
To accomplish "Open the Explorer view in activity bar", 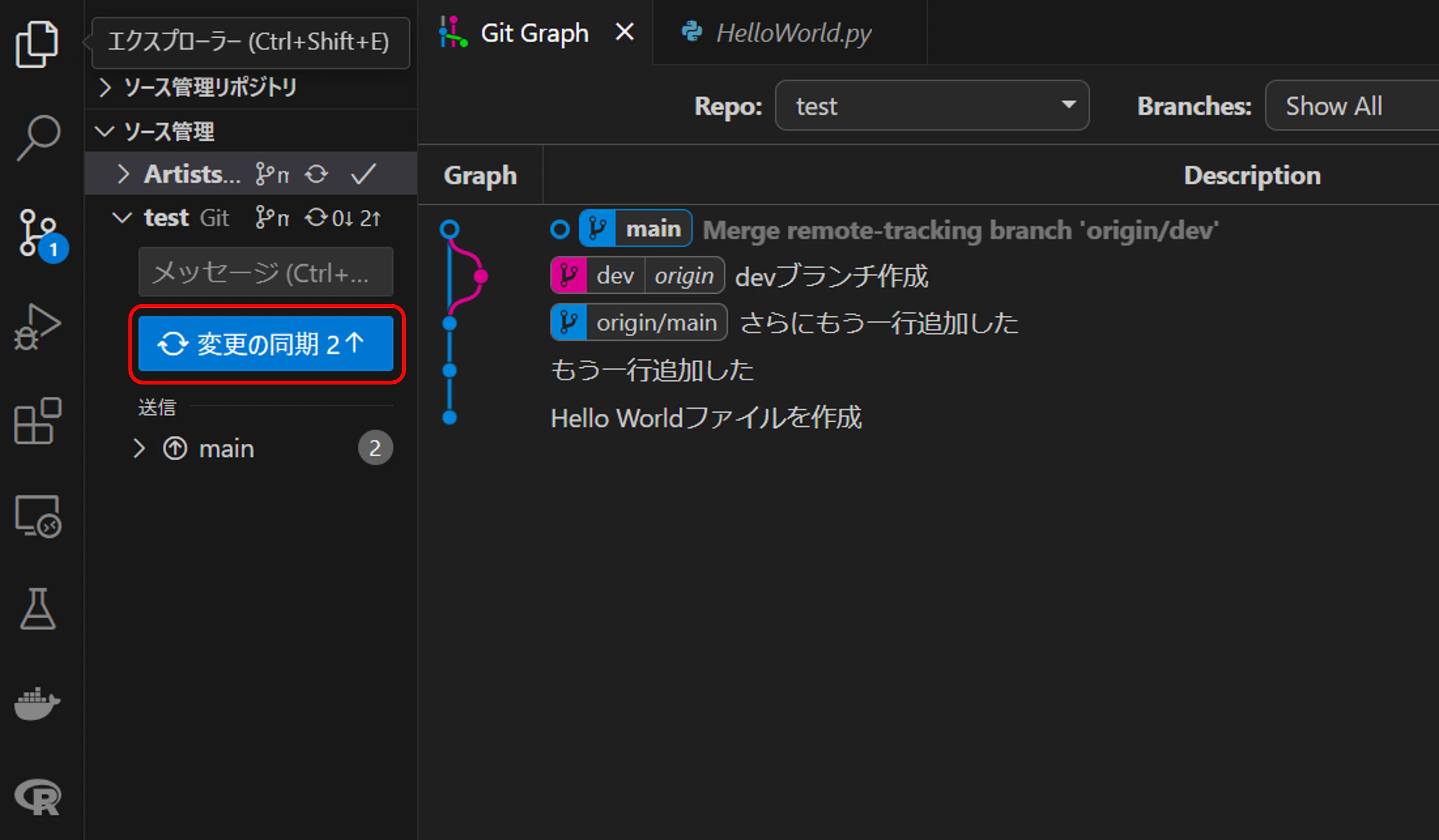I will click(x=37, y=44).
